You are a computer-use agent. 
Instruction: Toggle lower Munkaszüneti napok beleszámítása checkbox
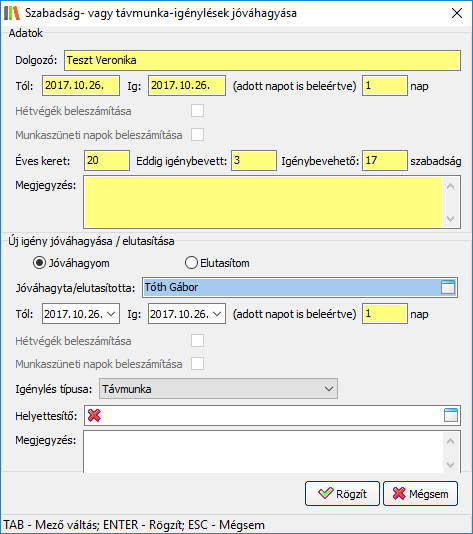(198, 364)
